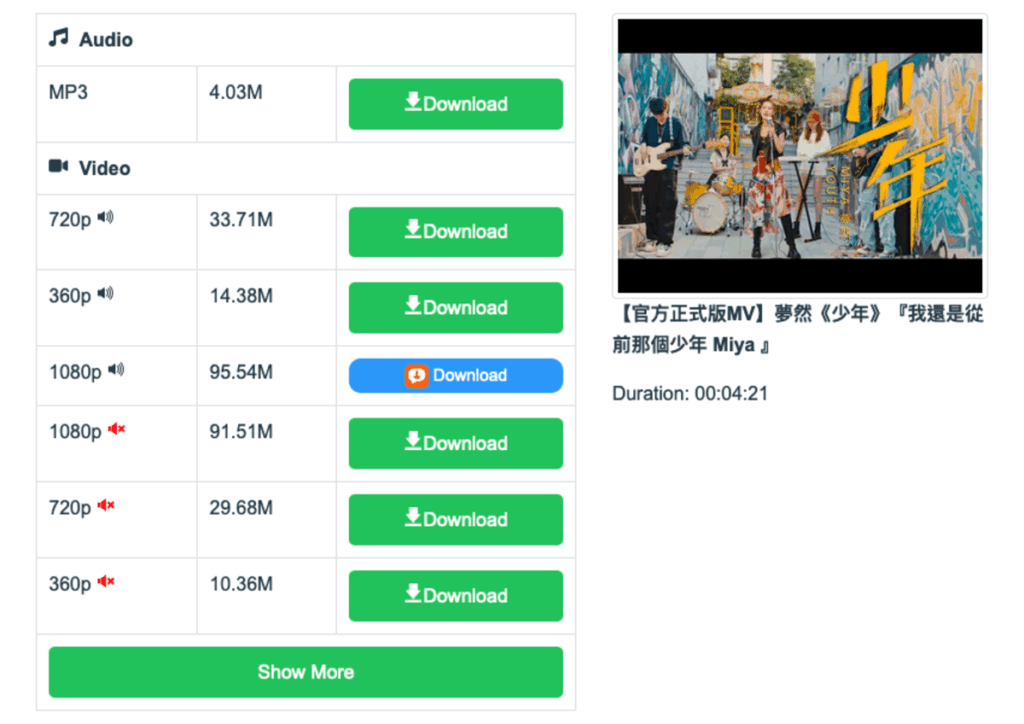Image resolution: width=1024 pixels, height=724 pixels.
Task: Select the 4.03M file size
Action: click(x=236, y=92)
